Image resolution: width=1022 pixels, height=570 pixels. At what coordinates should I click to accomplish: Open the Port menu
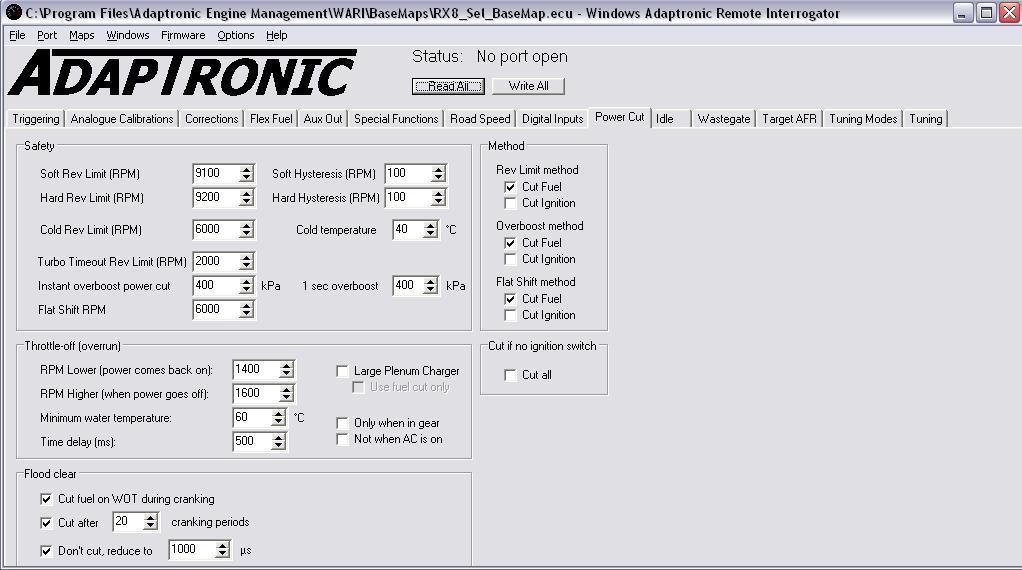[x=47, y=35]
